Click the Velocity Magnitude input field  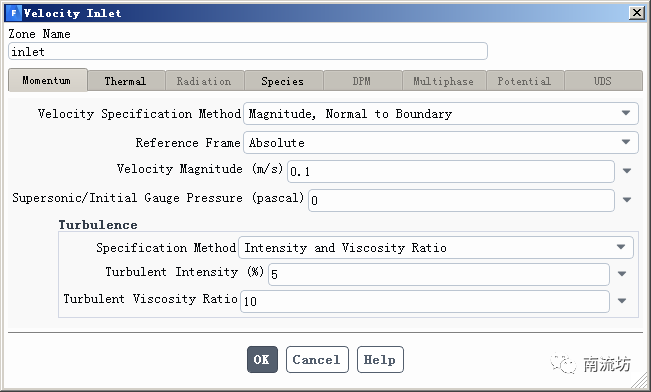(x=450, y=171)
